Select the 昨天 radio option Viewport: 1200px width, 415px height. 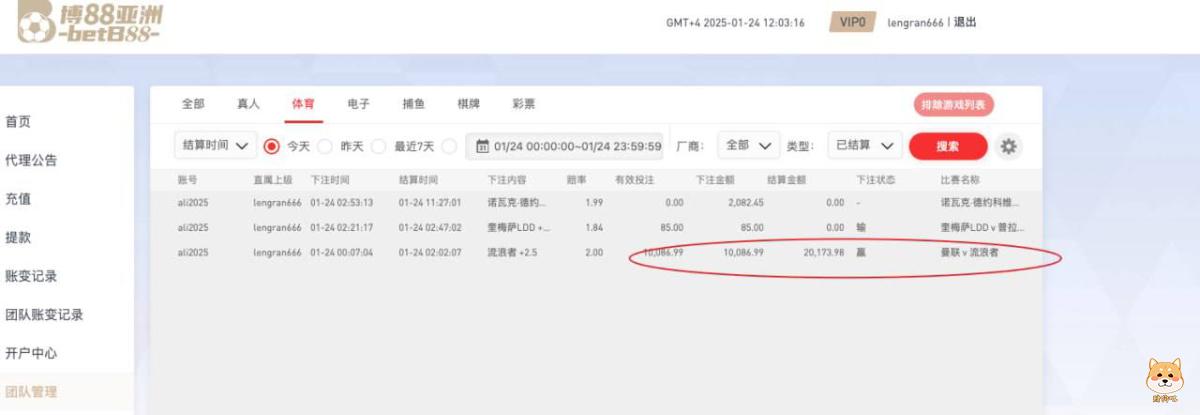point(325,146)
